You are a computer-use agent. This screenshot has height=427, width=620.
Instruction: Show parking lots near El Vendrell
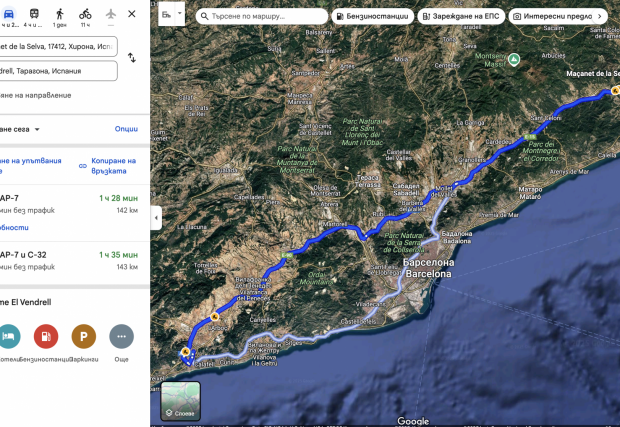84,336
